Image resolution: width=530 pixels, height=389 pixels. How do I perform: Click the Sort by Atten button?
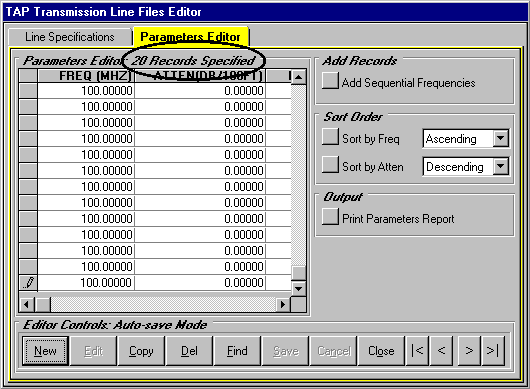tap(330, 165)
